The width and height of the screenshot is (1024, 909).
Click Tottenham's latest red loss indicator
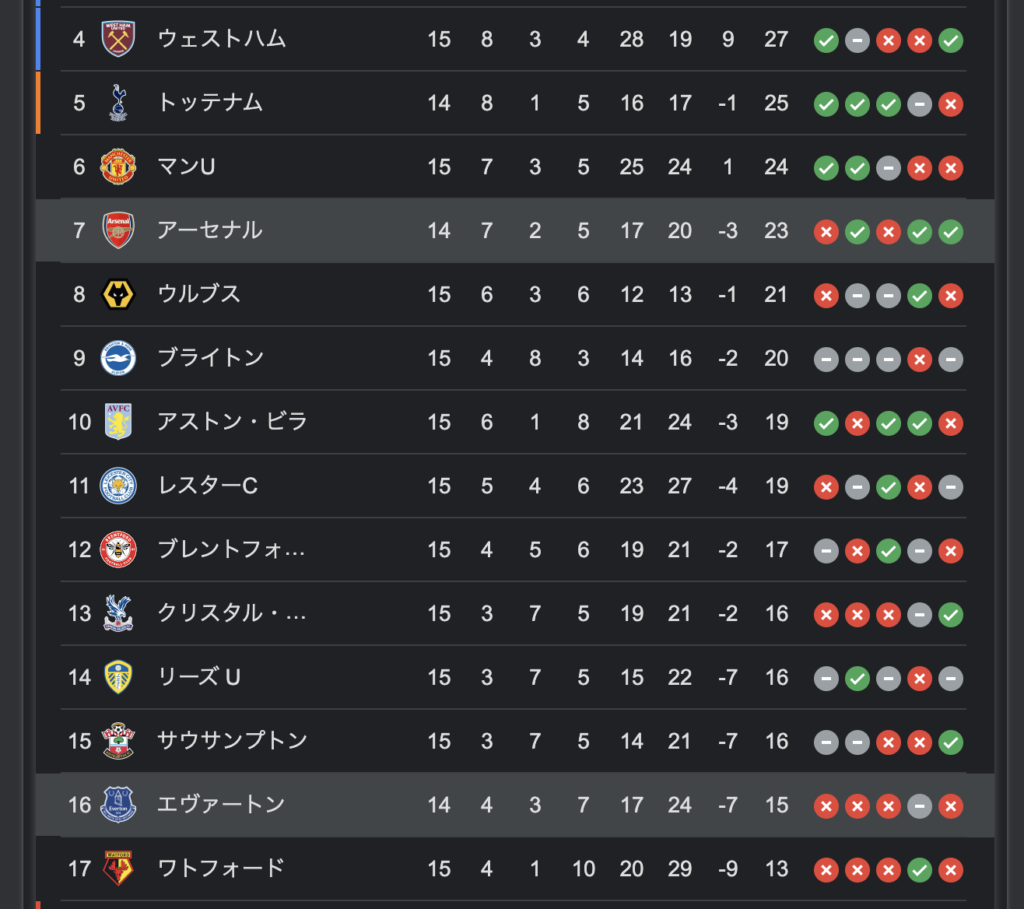pyautogui.click(x=951, y=104)
